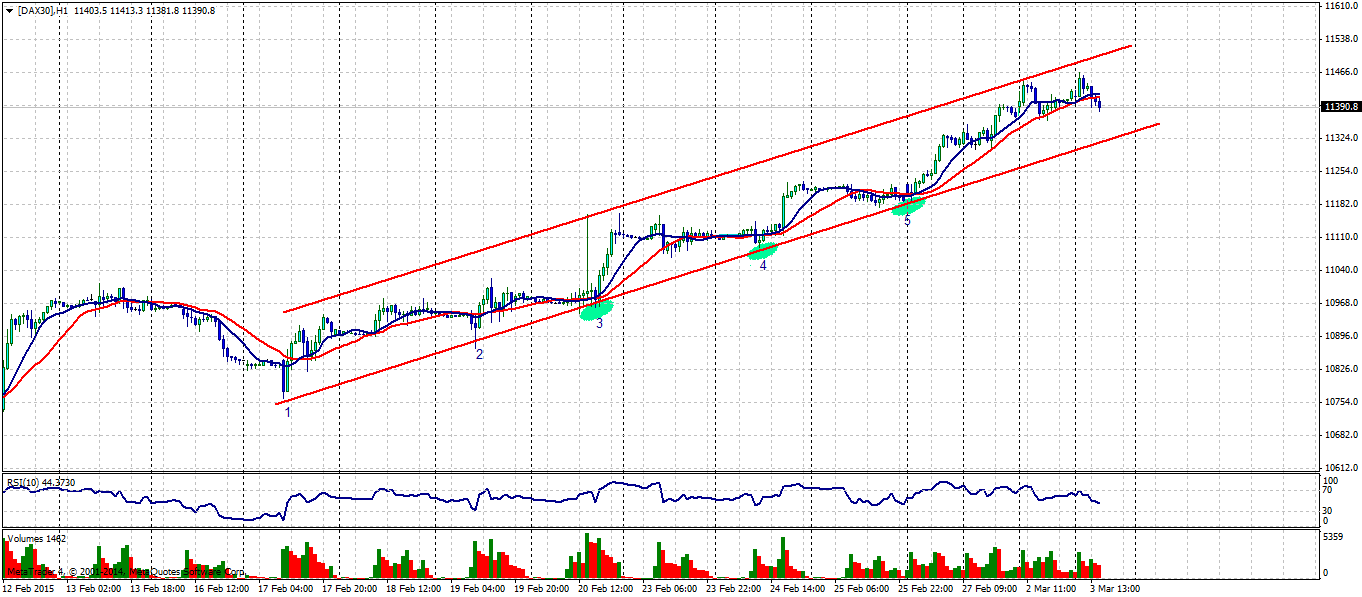The width and height of the screenshot is (1362, 597).
Task: Click the 10826.0 price axis label
Action: click(1341, 369)
